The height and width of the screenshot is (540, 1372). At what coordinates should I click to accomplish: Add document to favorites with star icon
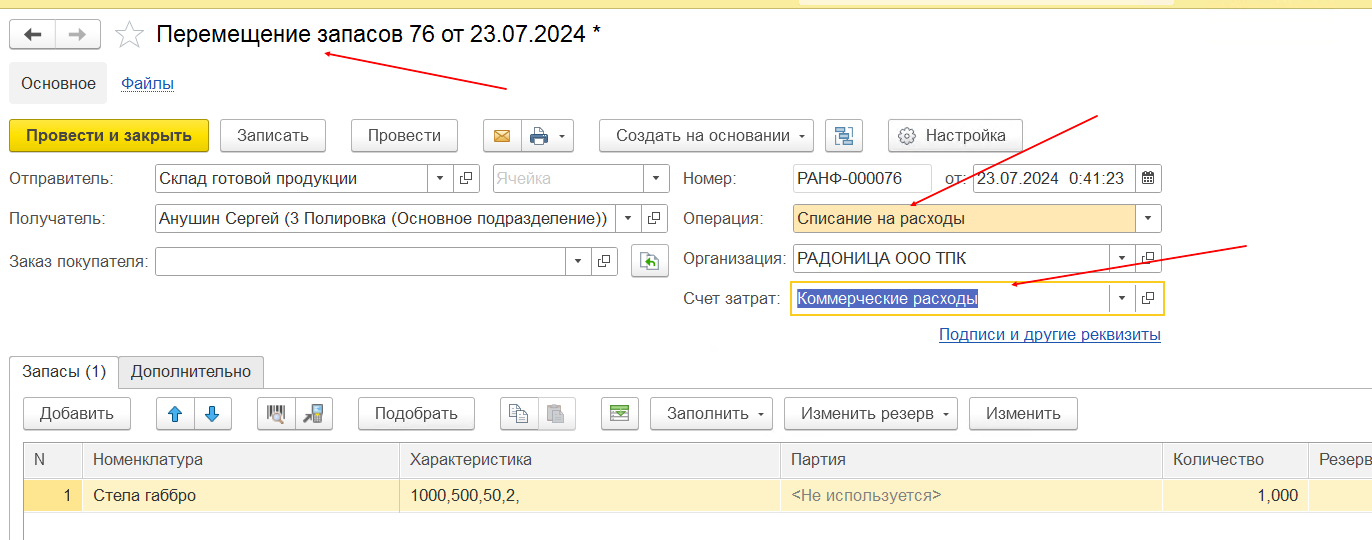(129, 35)
